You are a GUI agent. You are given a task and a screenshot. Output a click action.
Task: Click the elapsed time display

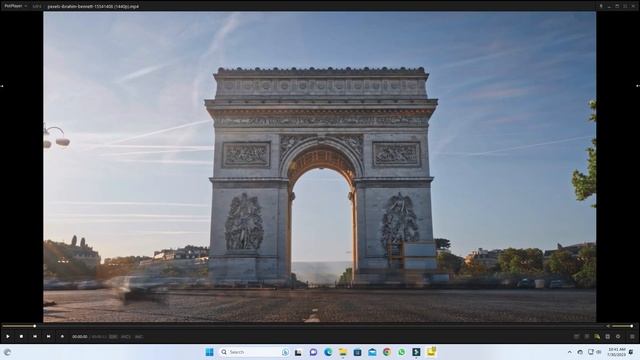point(80,337)
